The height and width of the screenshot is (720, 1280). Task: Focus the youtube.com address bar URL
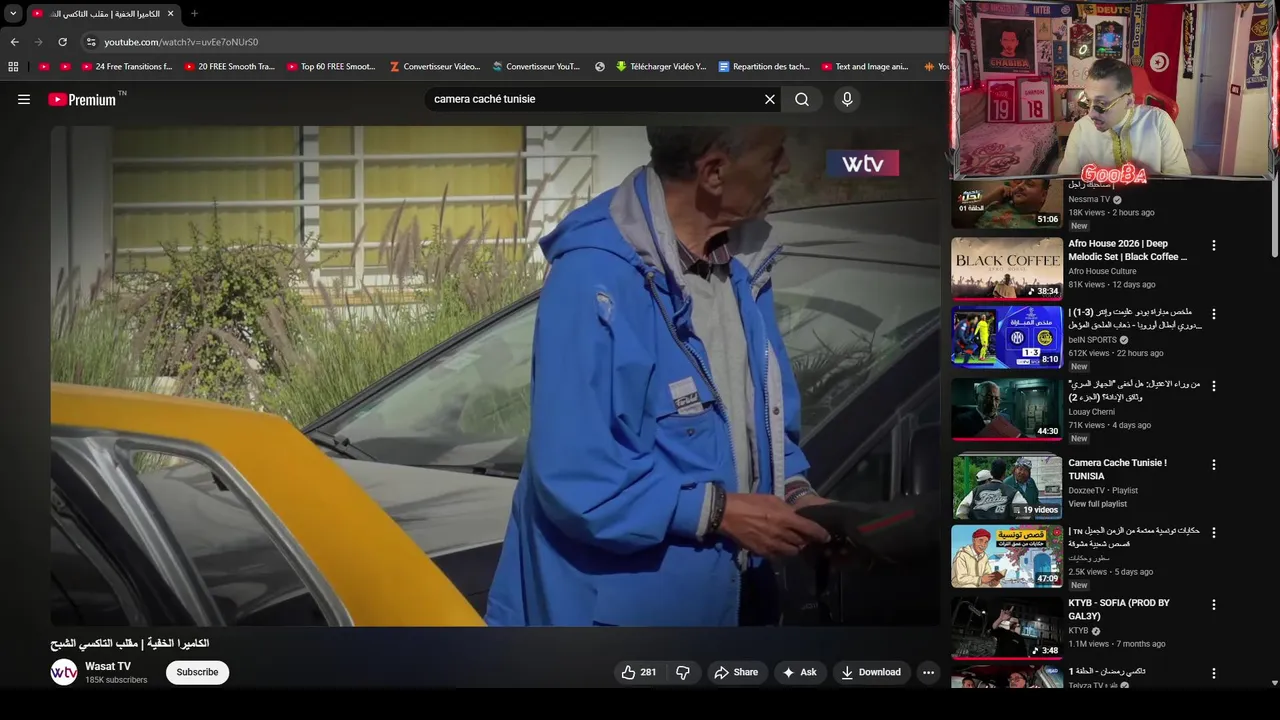[x=181, y=42]
